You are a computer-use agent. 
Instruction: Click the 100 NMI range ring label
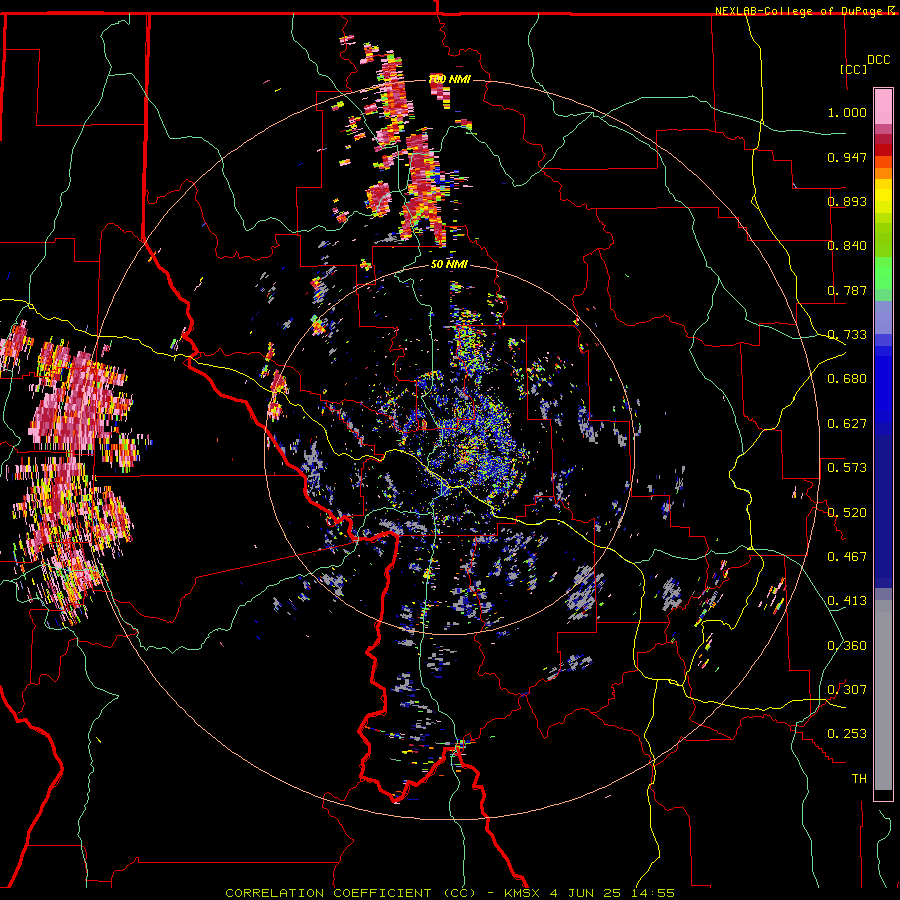point(450,79)
